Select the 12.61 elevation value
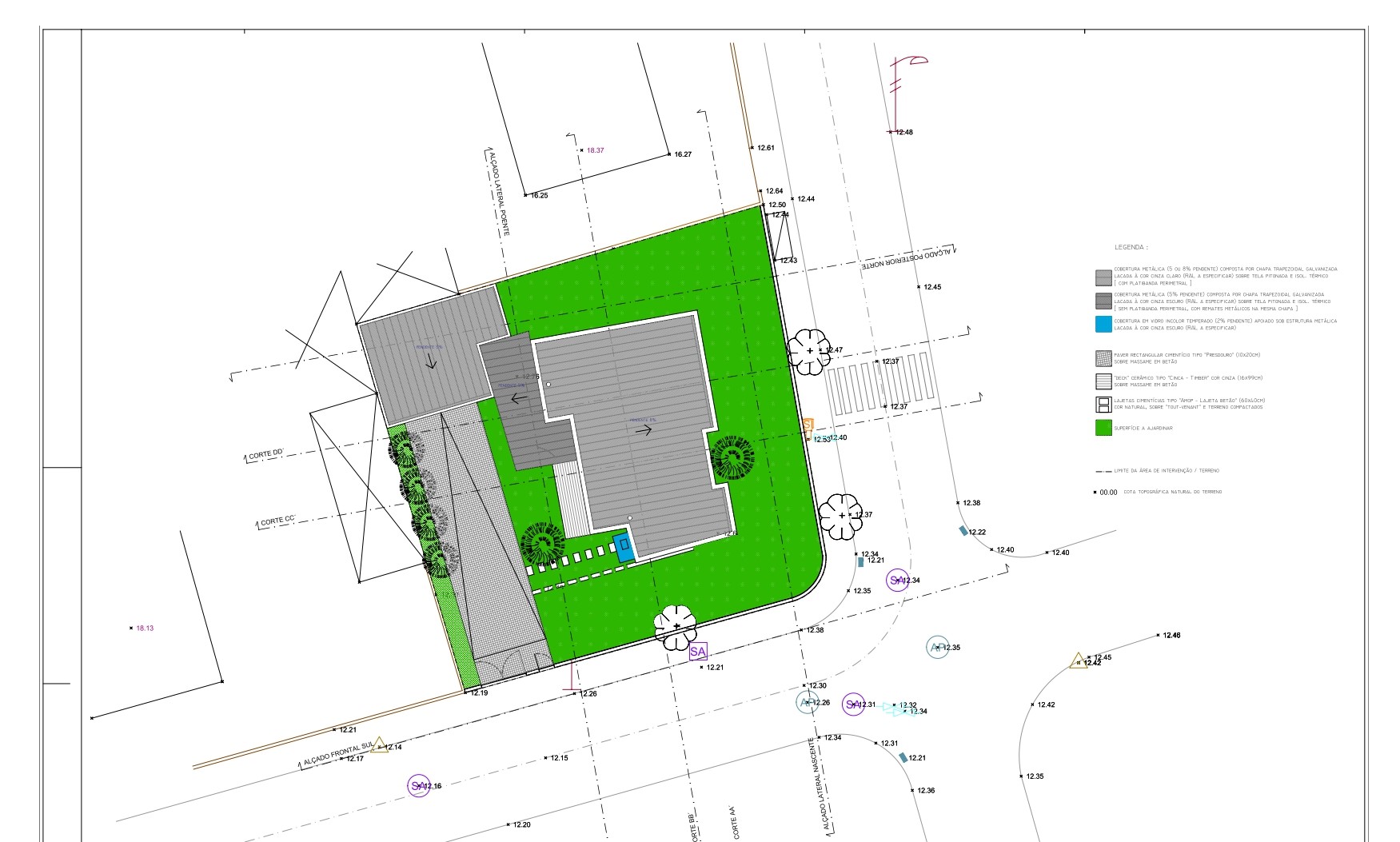The height and width of the screenshot is (842, 1400). click(766, 148)
